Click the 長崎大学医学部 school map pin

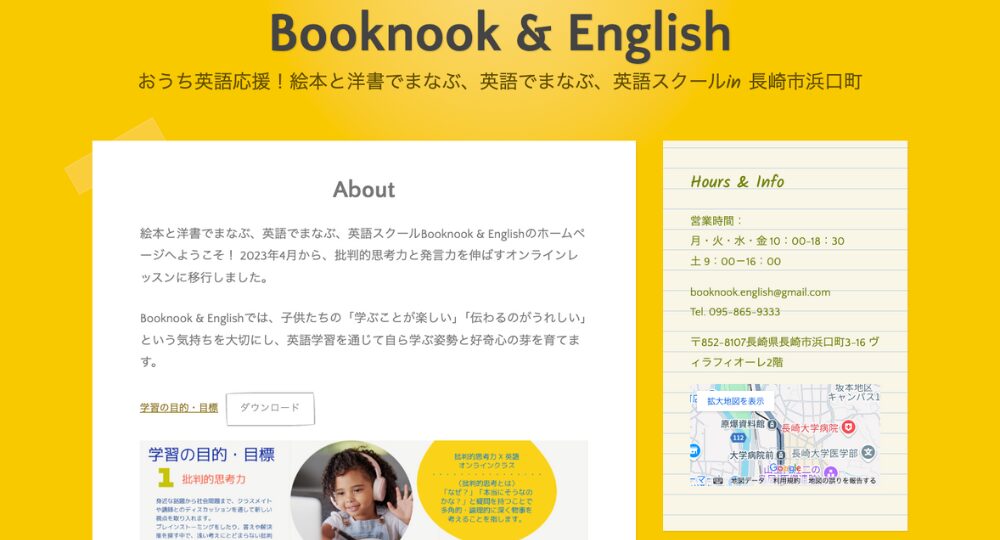pyautogui.click(x=868, y=453)
